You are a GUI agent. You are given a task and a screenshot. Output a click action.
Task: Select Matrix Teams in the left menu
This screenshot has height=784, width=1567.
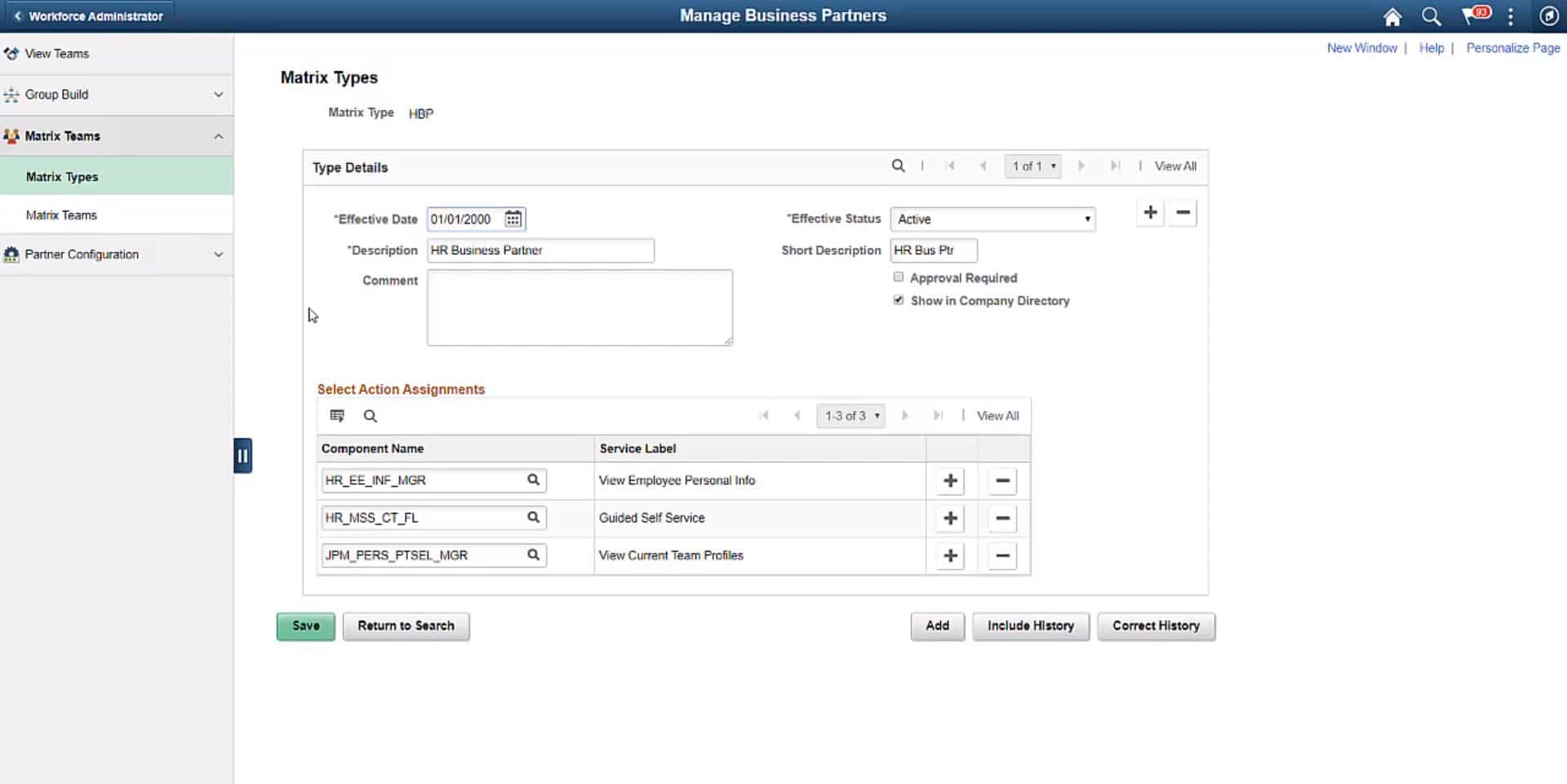pos(61,215)
